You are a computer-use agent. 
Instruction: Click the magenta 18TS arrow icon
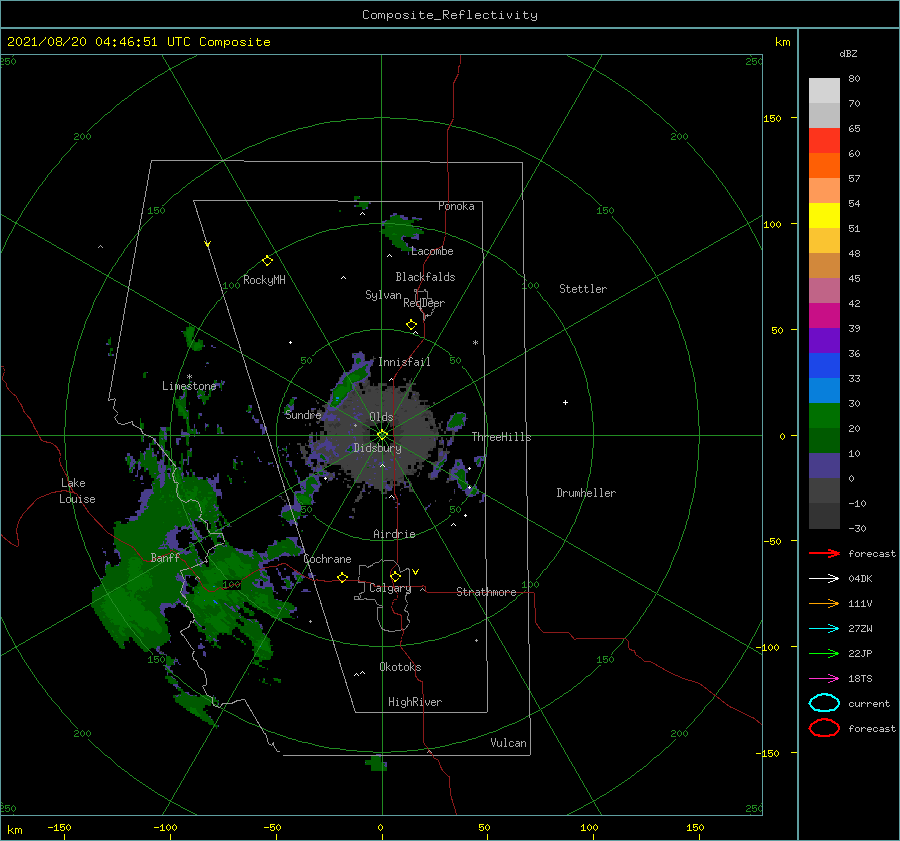coord(824,679)
